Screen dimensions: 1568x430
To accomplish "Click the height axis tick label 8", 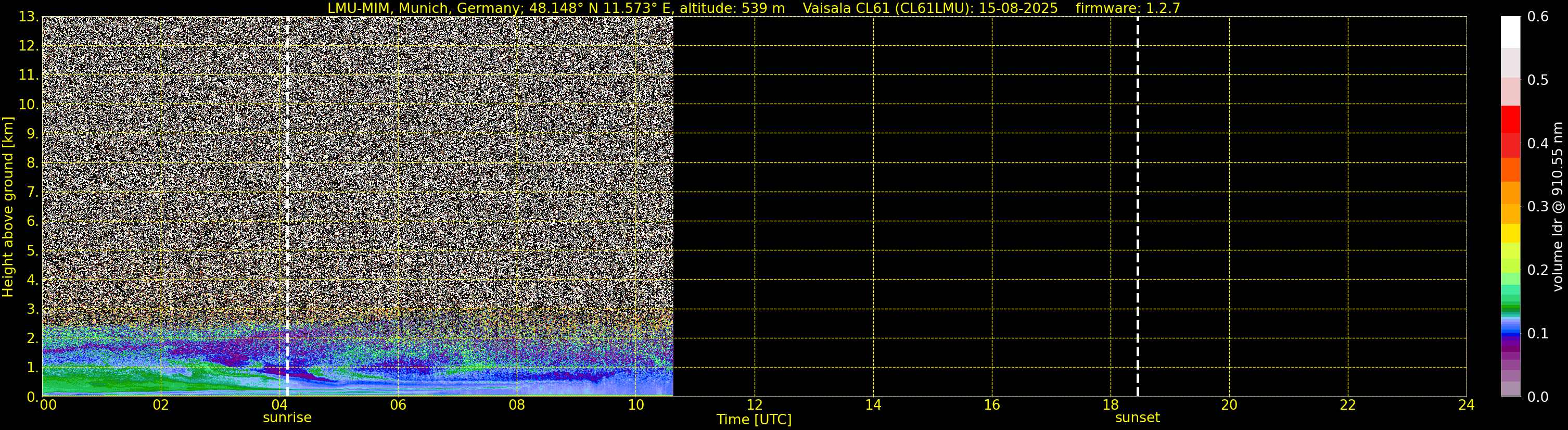I will tap(33, 162).
